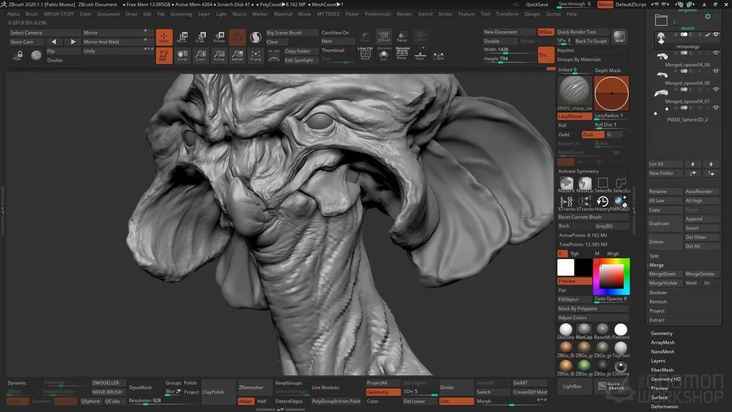Toggle the Zsub mode button
This screenshot has width=732, height=412.
coord(592,134)
